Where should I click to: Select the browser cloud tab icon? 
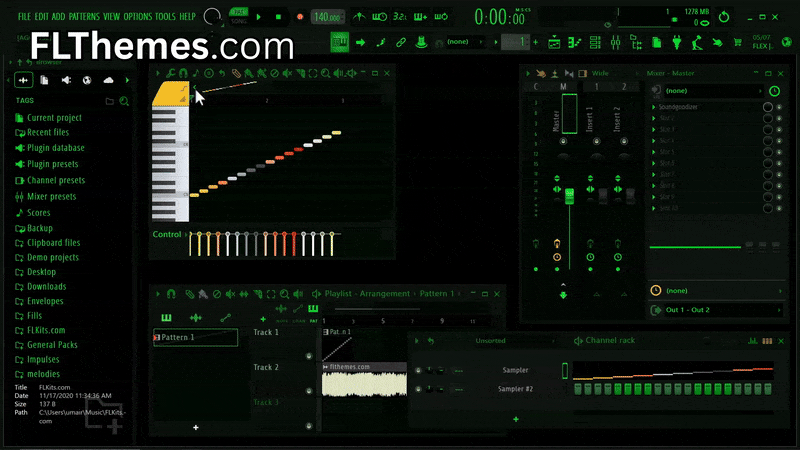tap(108, 80)
